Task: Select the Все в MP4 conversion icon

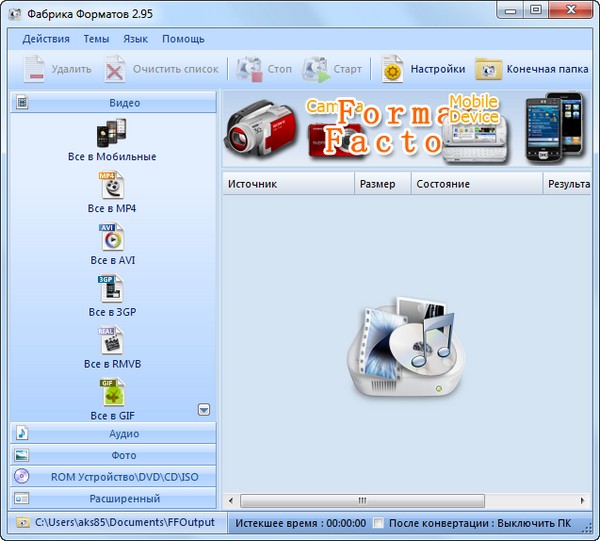Action: click(112, 186)
